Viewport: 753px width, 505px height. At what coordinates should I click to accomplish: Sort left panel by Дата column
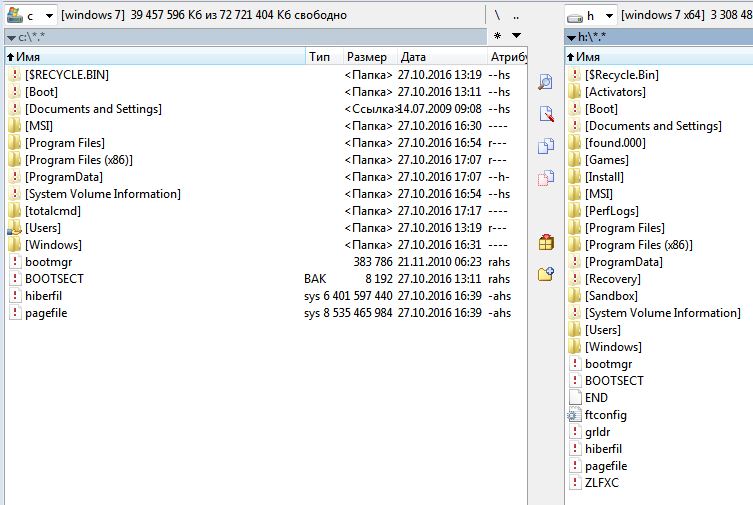[442, 57]
